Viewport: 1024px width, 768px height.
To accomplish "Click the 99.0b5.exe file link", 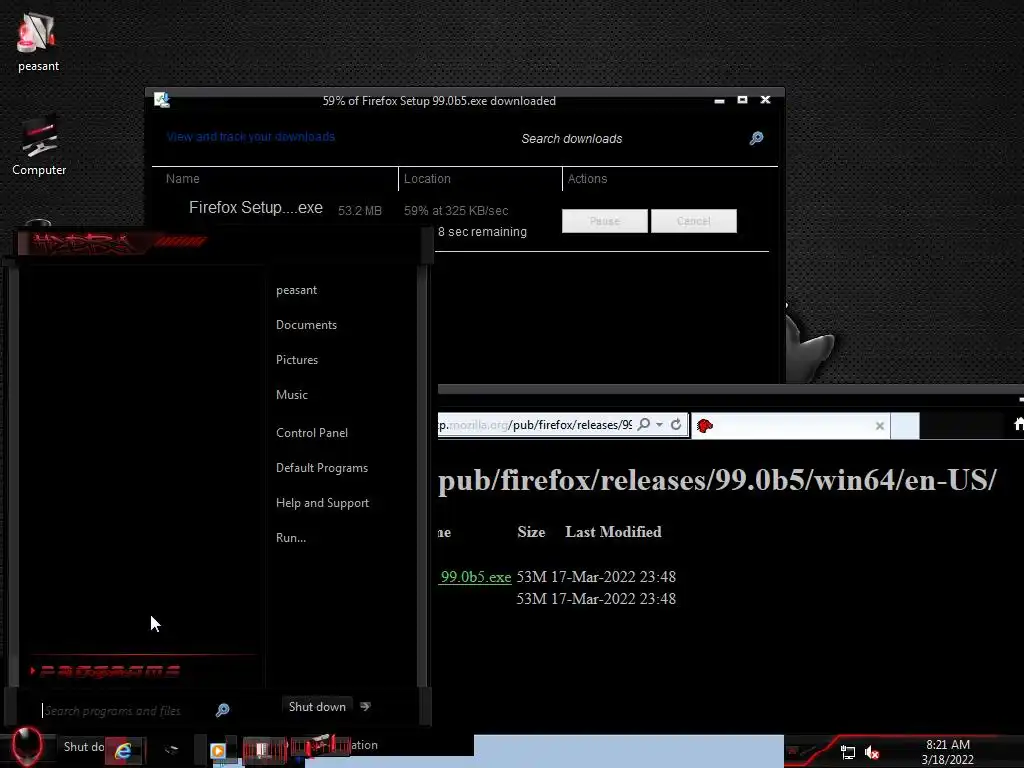I will coord(475,577).
